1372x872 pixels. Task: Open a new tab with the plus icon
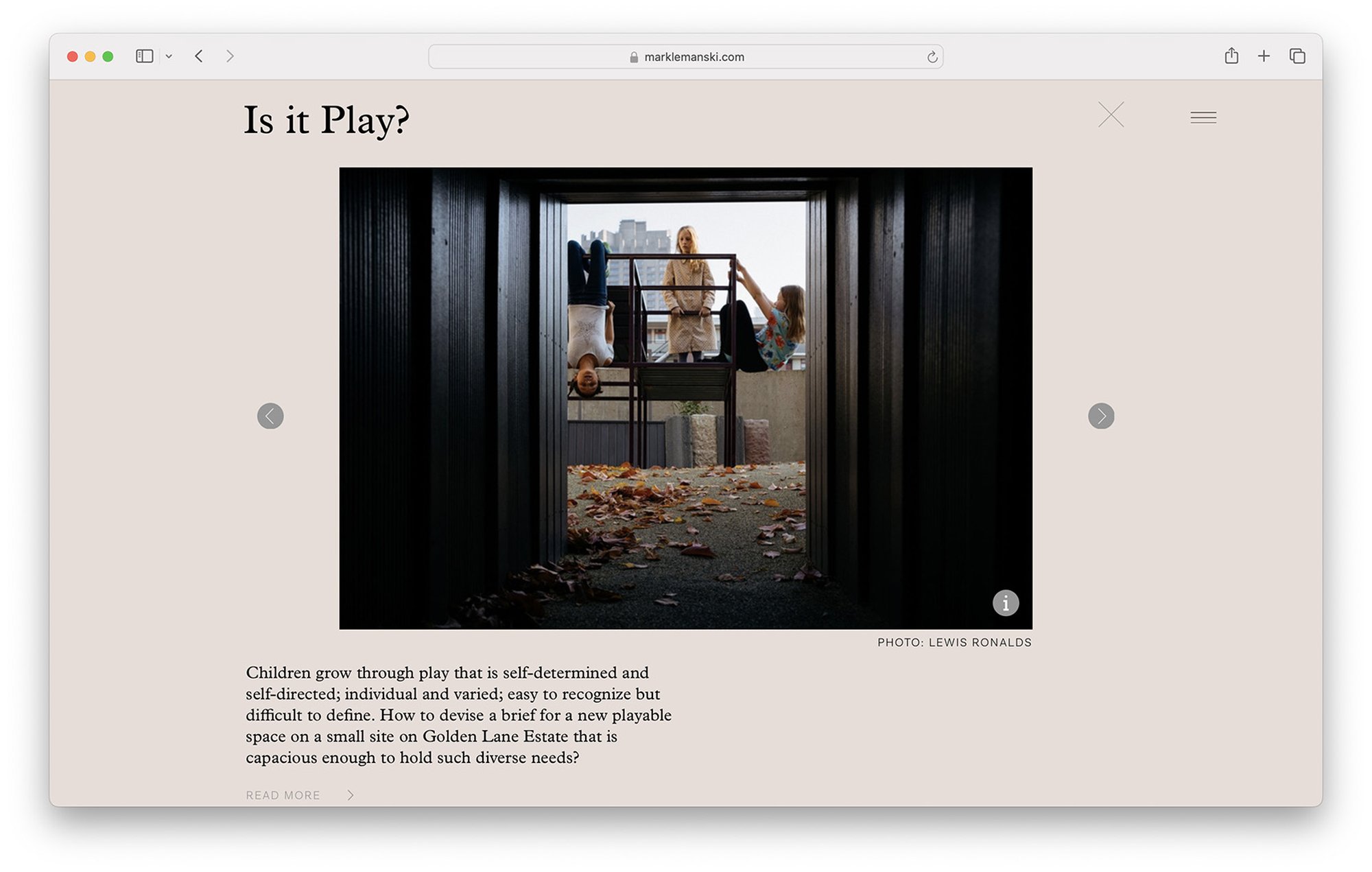pos(1264,56)
